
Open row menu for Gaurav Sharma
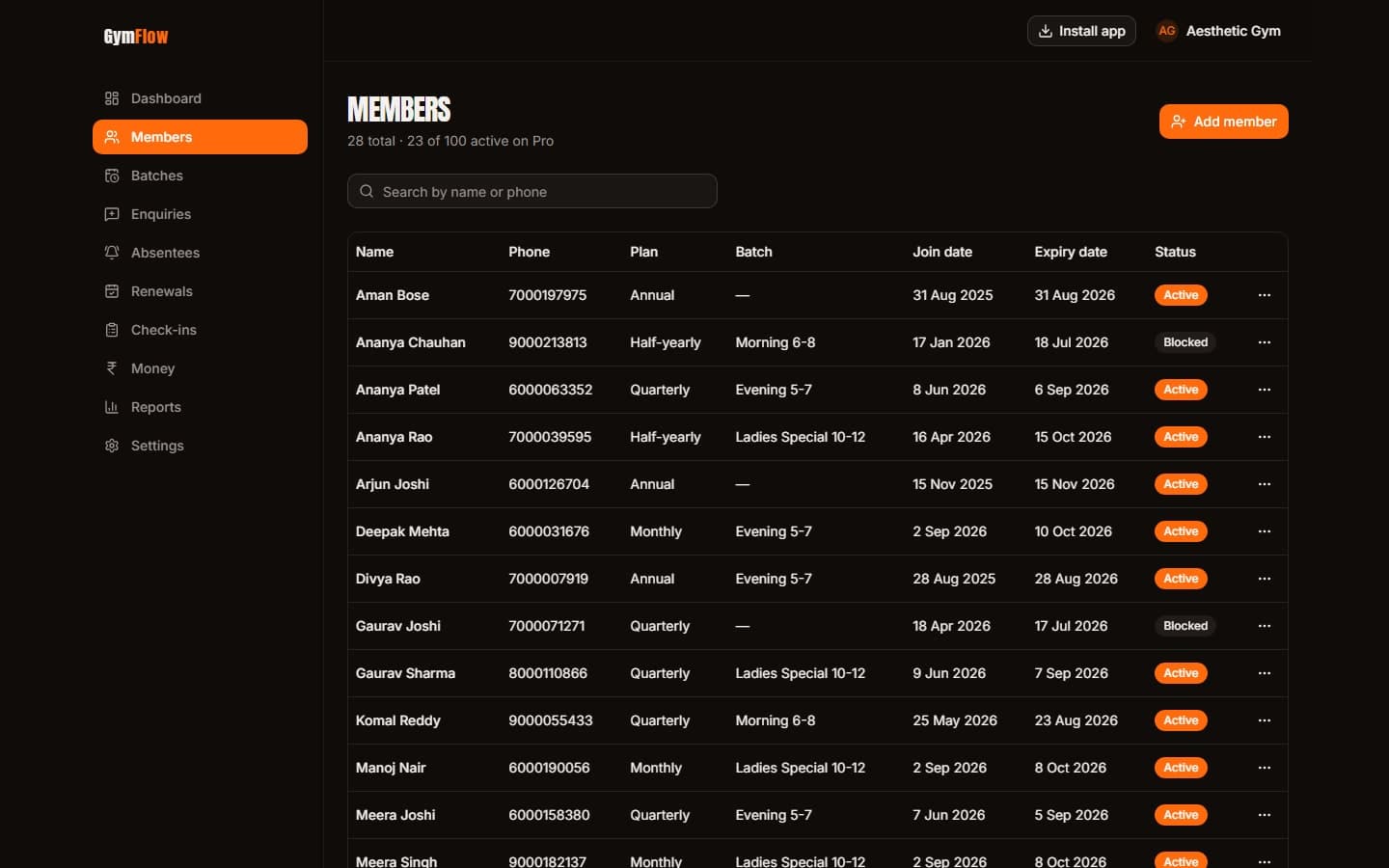[x=1265, y=673]
